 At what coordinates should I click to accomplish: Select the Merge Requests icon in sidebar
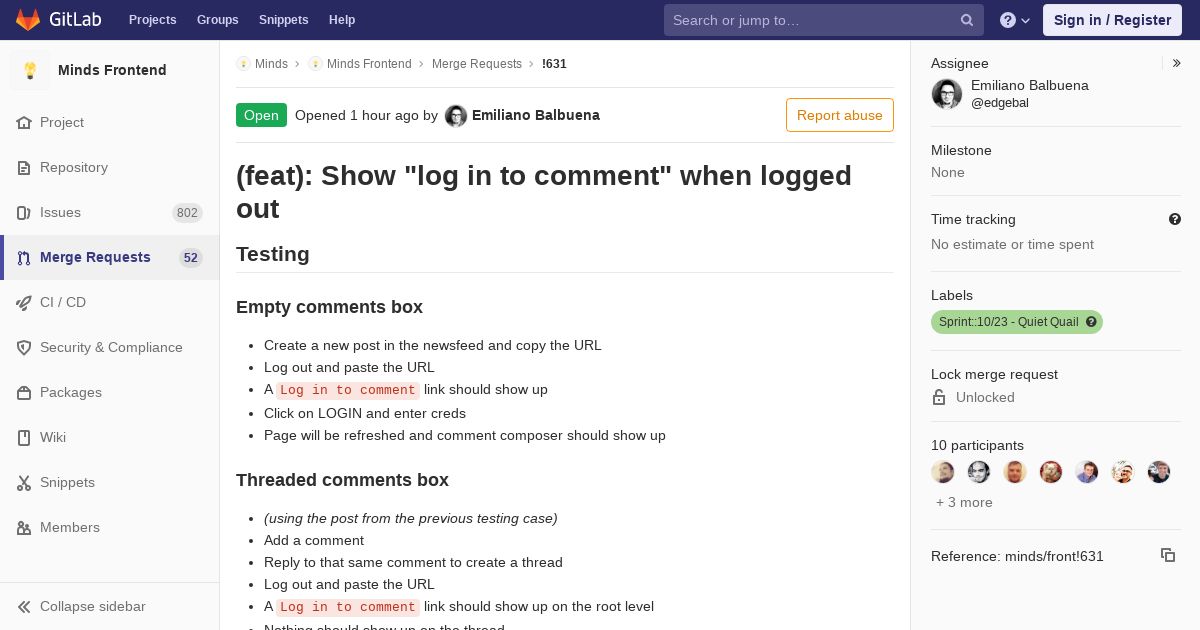coord(24,258)
